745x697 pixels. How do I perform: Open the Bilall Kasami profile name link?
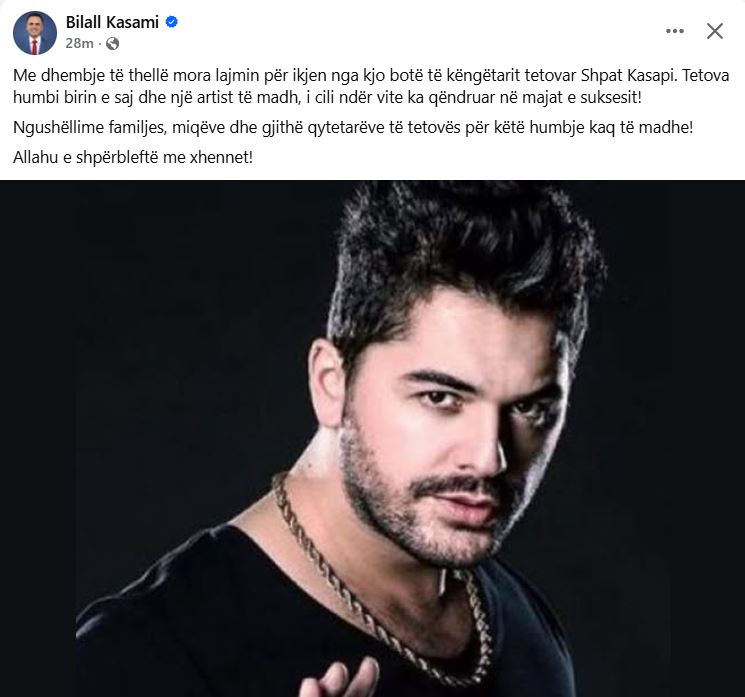click(112, 22)
